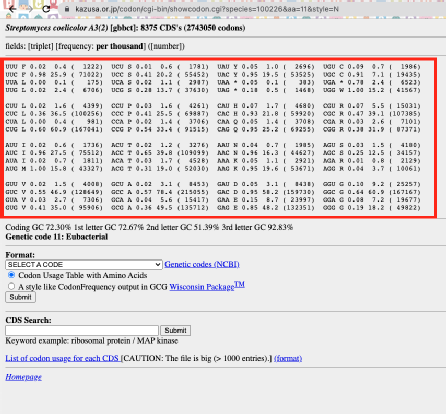This screenshot has height=414, width=446.
Task: Click the GCC A 0.57 codon entry
Action: coord(160,192)
